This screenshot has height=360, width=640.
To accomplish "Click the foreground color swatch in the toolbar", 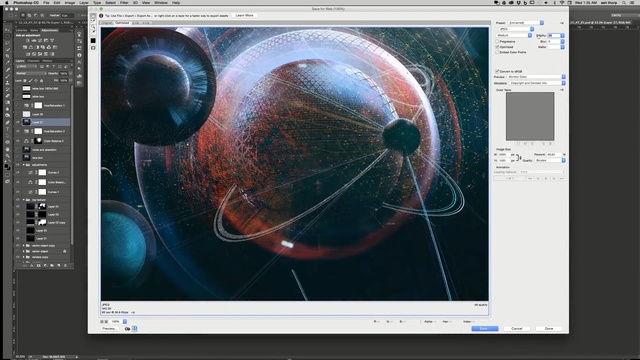I will coord(7,165).
